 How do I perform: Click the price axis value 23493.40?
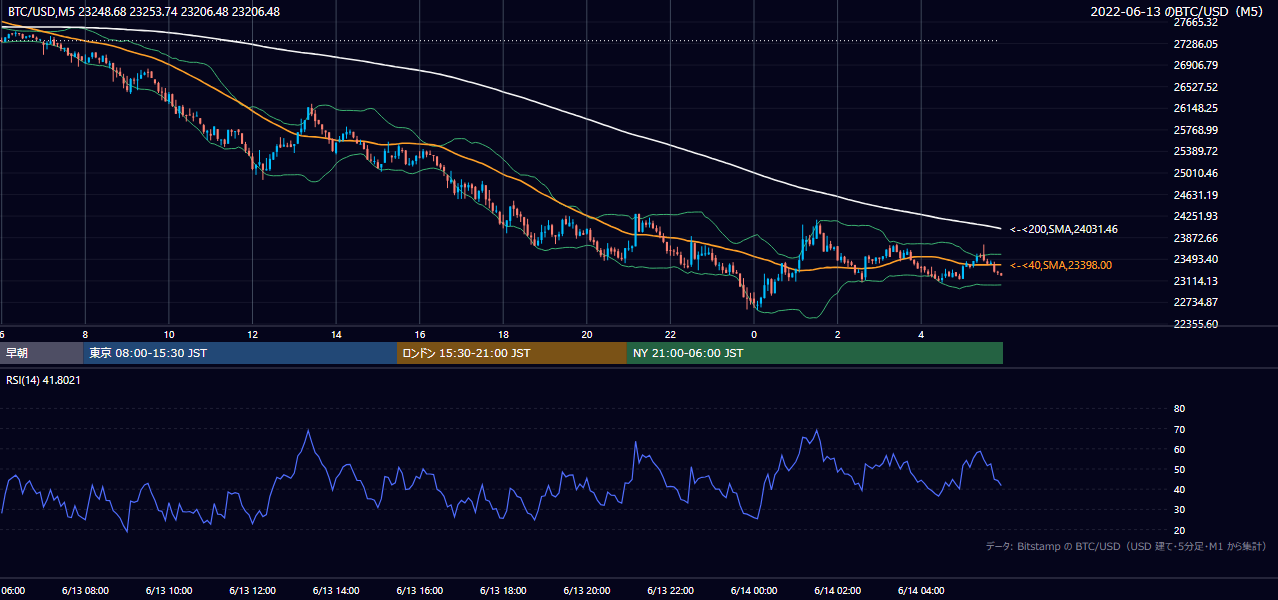1196,259
